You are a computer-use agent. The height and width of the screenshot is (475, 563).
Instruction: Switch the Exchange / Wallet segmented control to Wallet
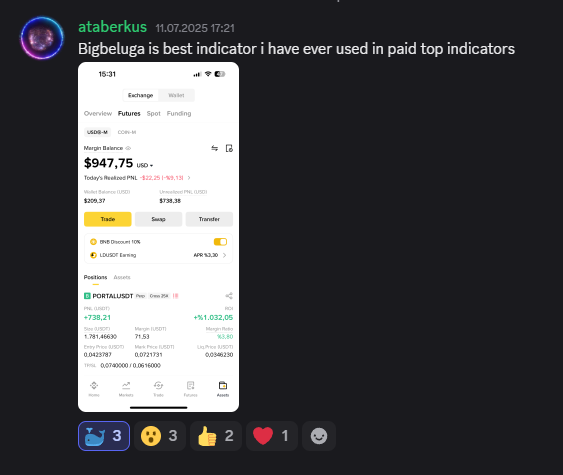click(176, 95)
